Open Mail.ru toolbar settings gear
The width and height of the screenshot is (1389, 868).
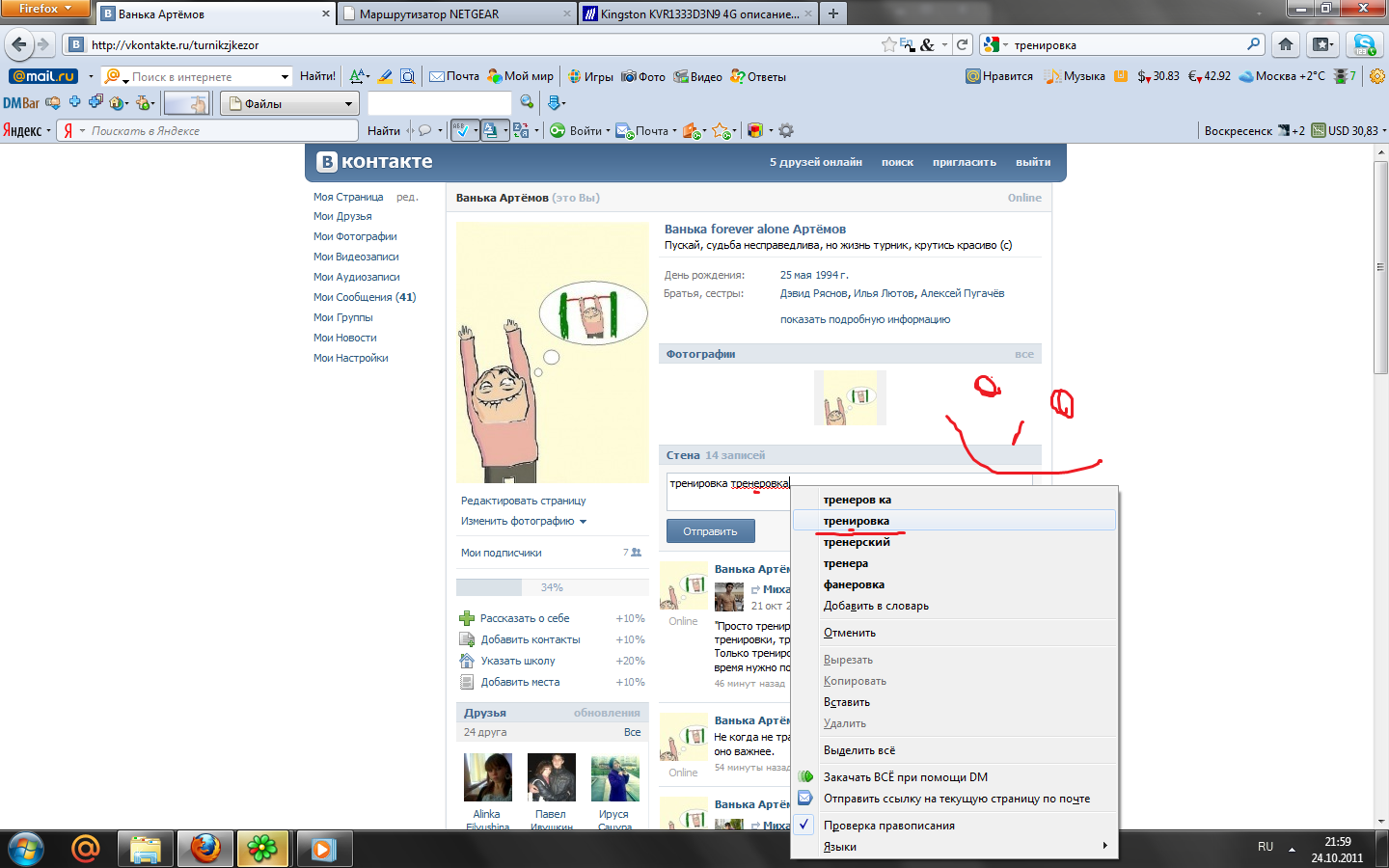pos(1376,76)
